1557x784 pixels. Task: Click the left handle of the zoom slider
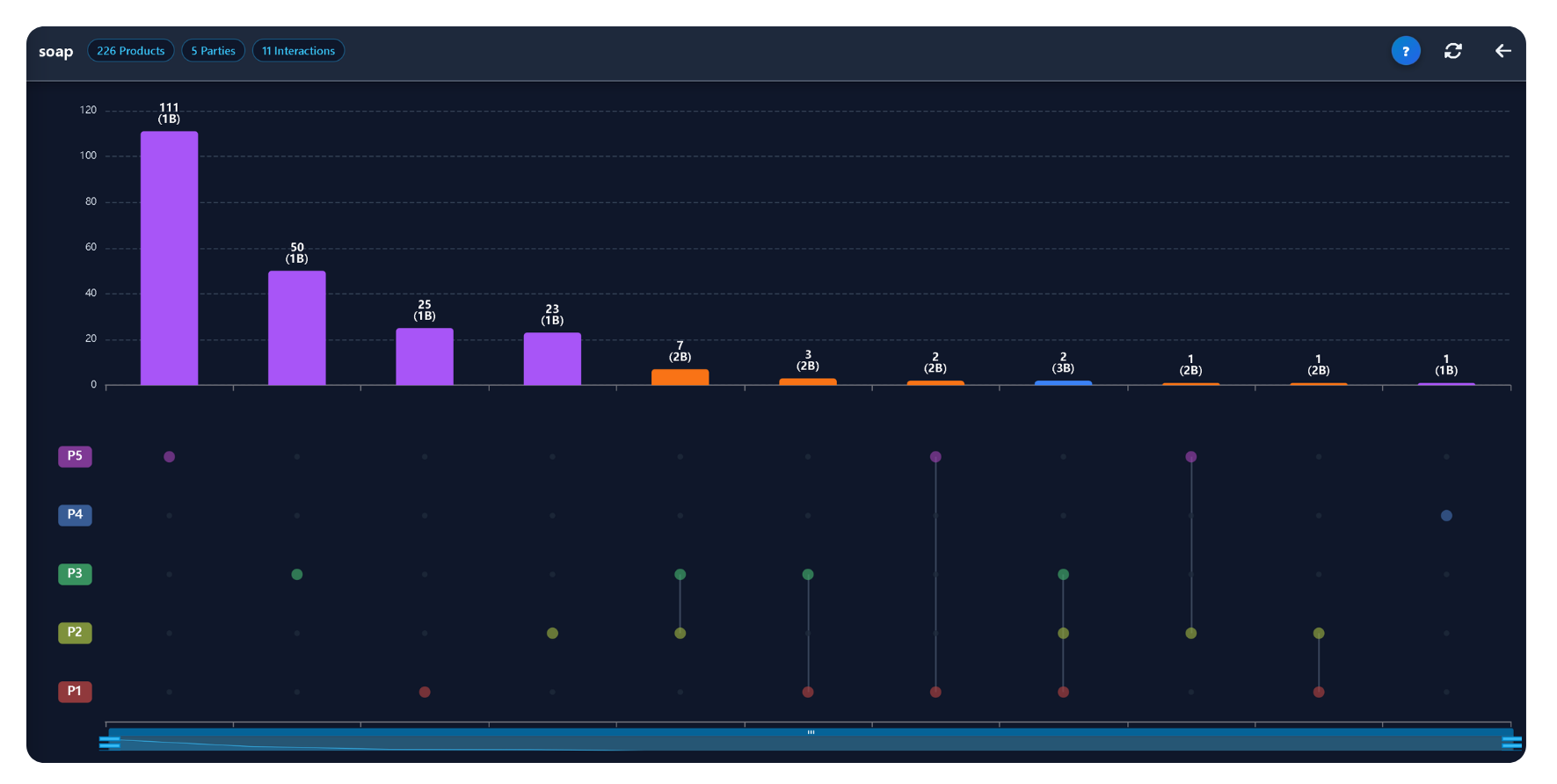[109, 743]
